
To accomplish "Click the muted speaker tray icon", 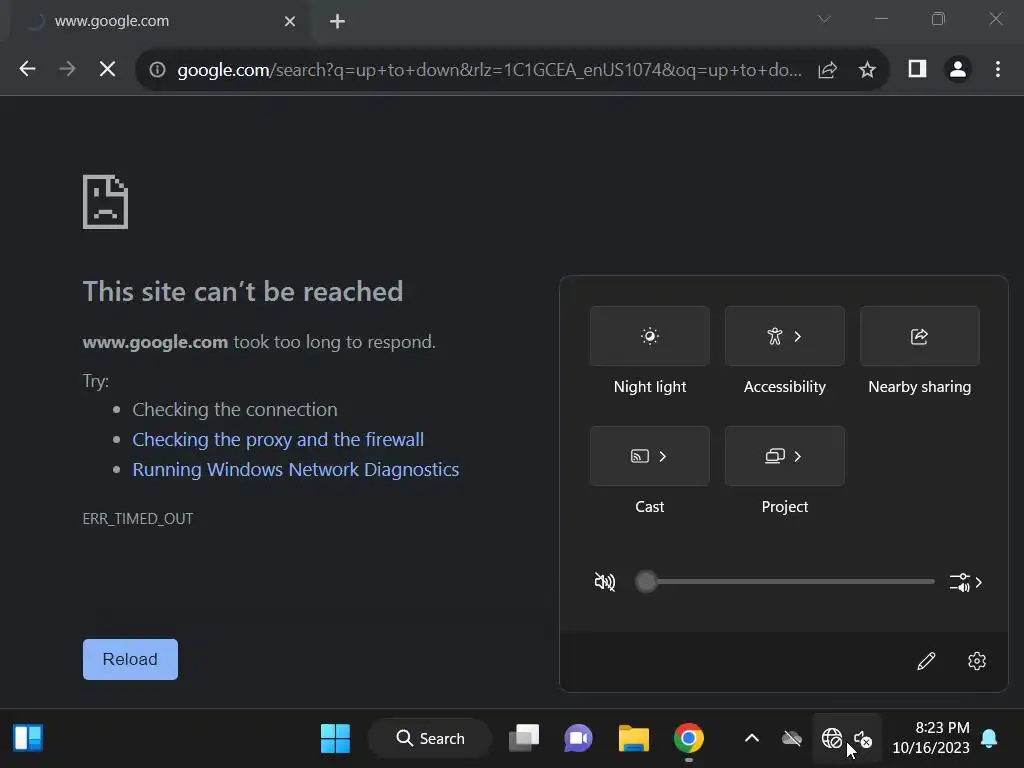I will tap(863, 739).
